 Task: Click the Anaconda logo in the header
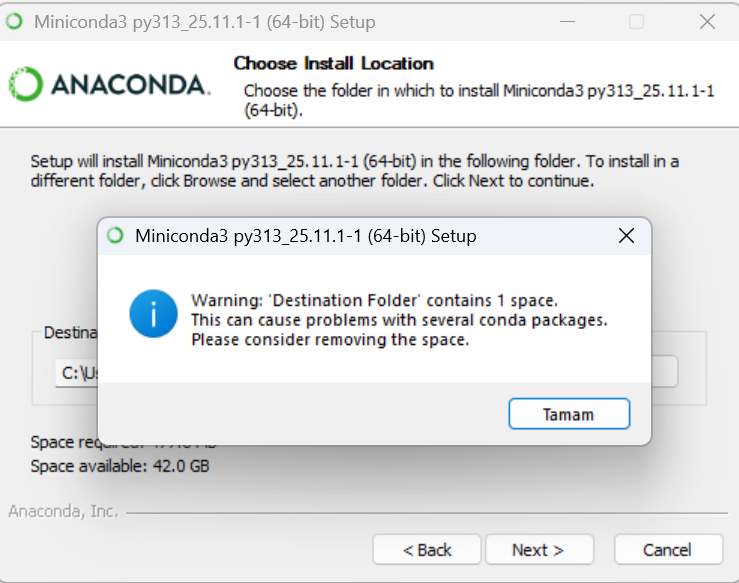(x=110, y=84)
